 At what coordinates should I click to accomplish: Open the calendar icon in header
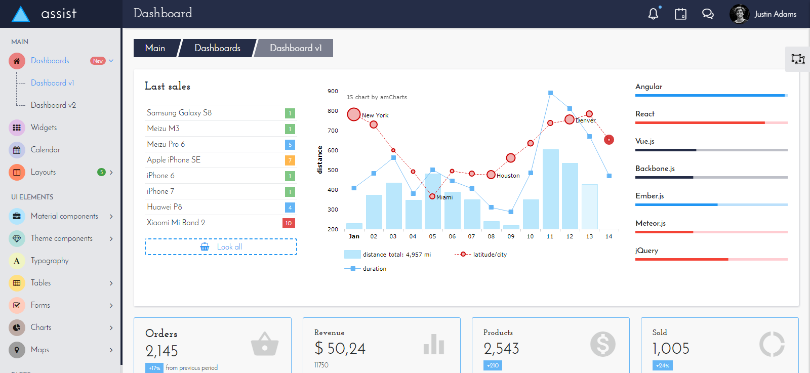pos(681,14)
